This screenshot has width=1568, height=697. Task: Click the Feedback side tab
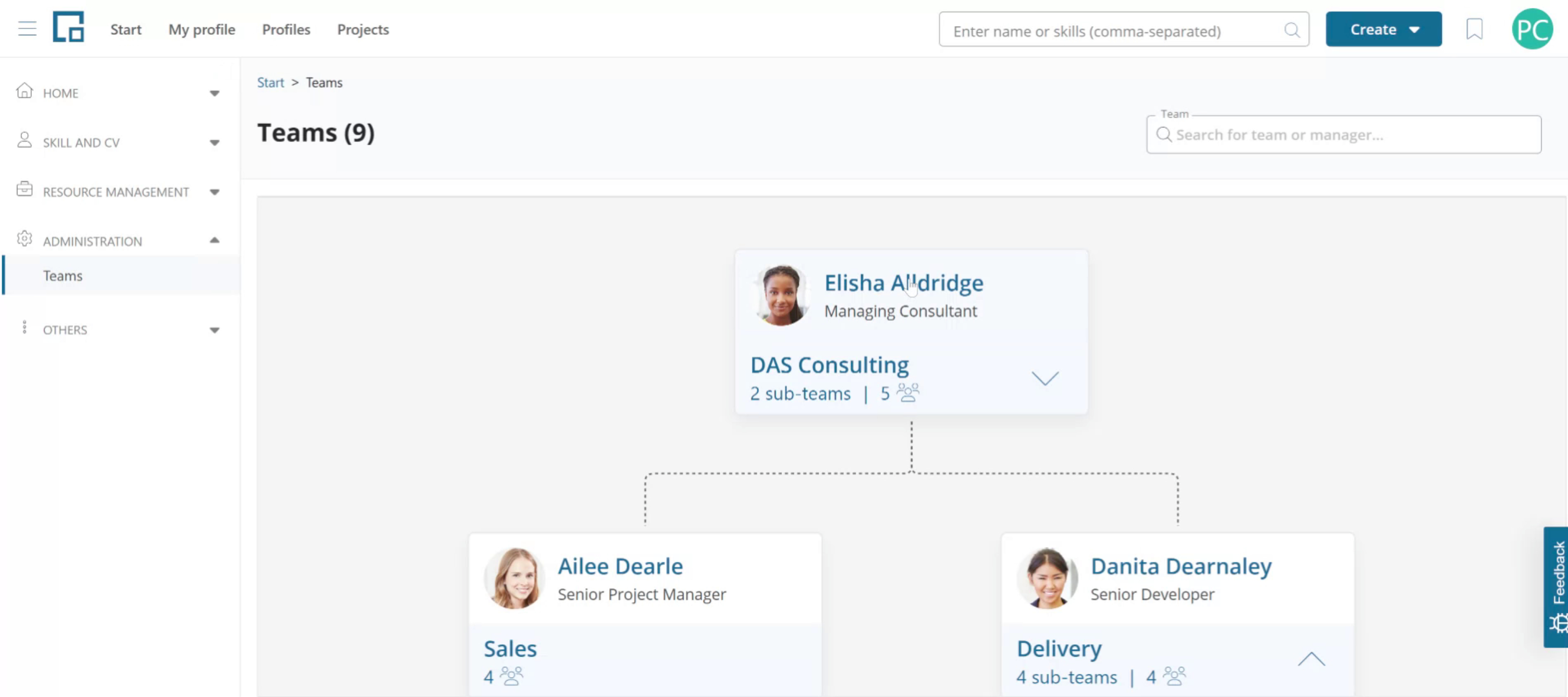(1556, 587)
